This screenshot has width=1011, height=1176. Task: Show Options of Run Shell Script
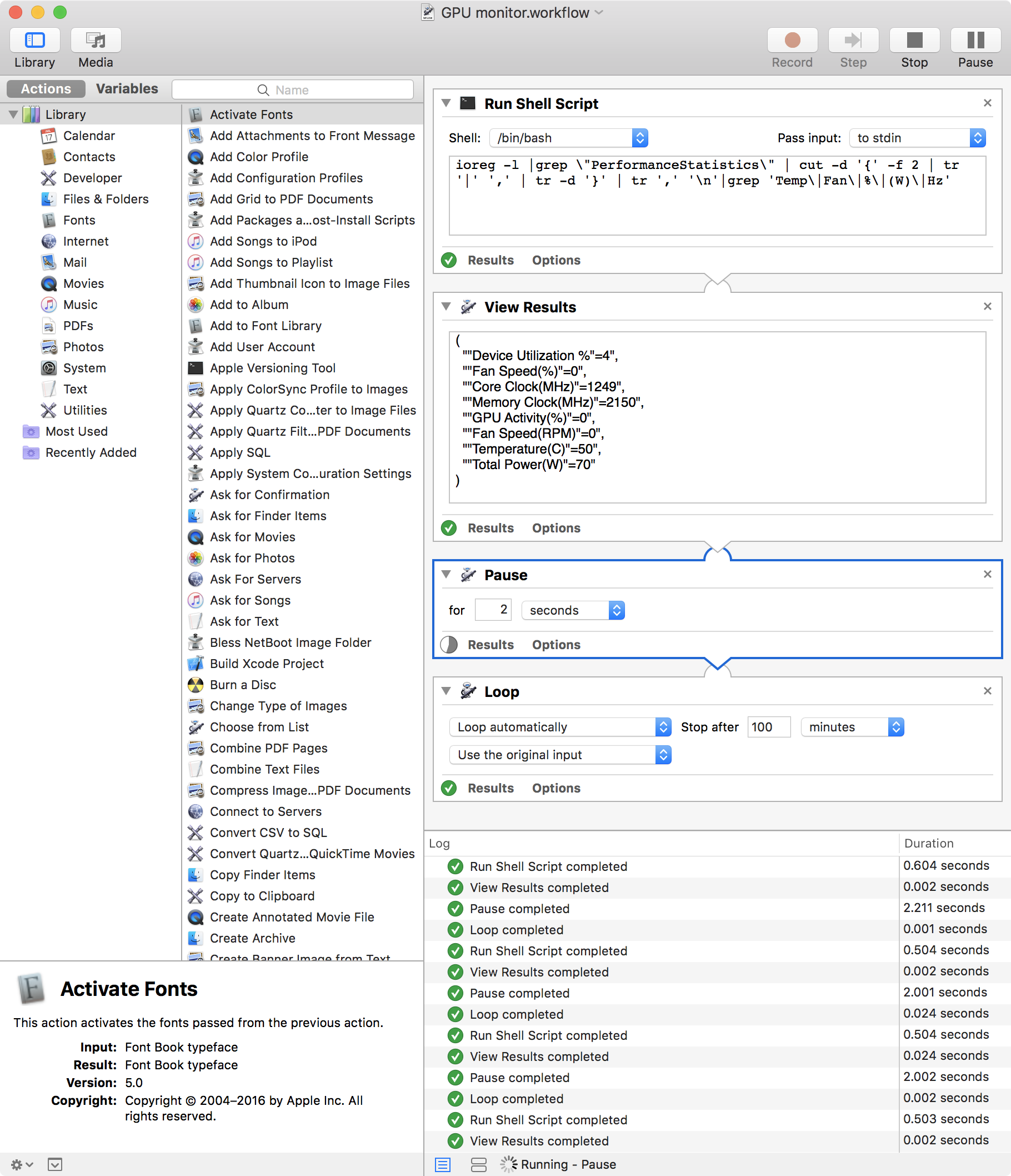pyautogui.click(x=556, y=260)
